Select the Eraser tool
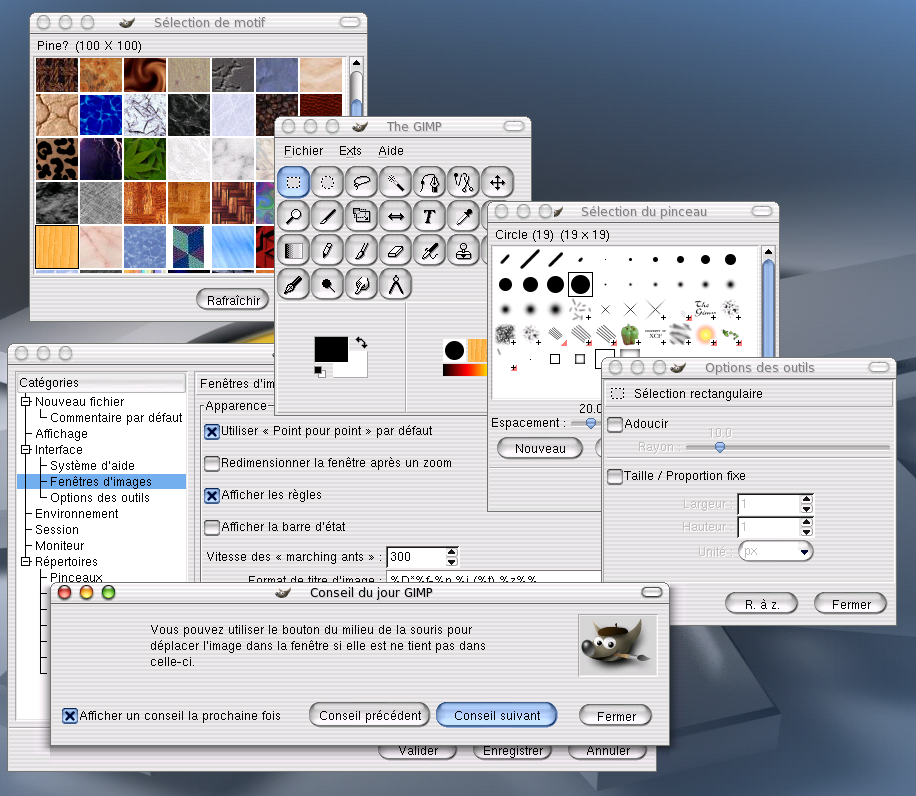This screenshot has width=916, height=796. point(395,251)
